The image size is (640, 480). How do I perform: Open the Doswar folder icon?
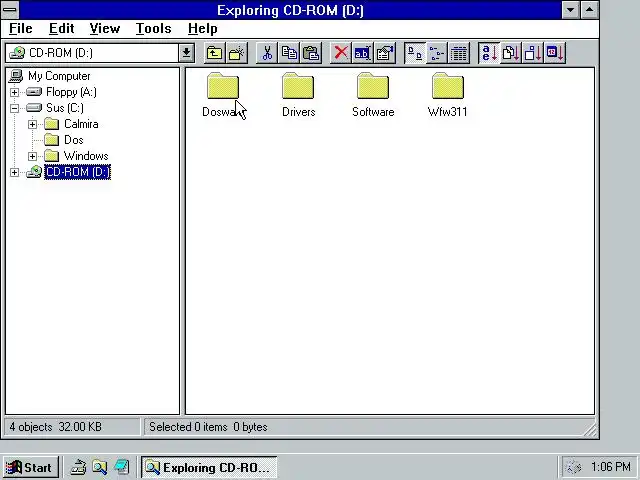pyautogui.click(x=223, y=86)
